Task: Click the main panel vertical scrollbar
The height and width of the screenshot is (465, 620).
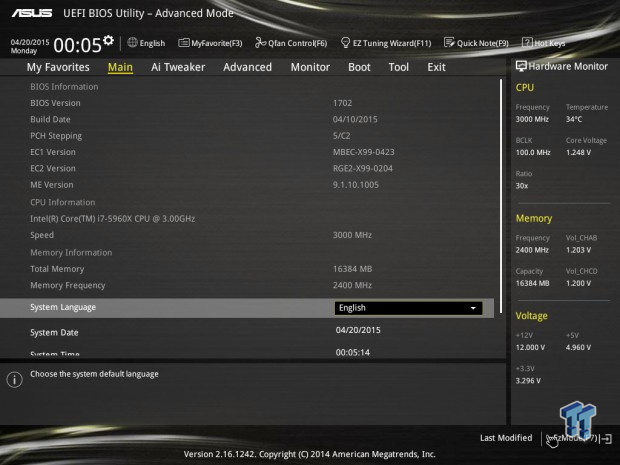Action: tap(501, 196)
